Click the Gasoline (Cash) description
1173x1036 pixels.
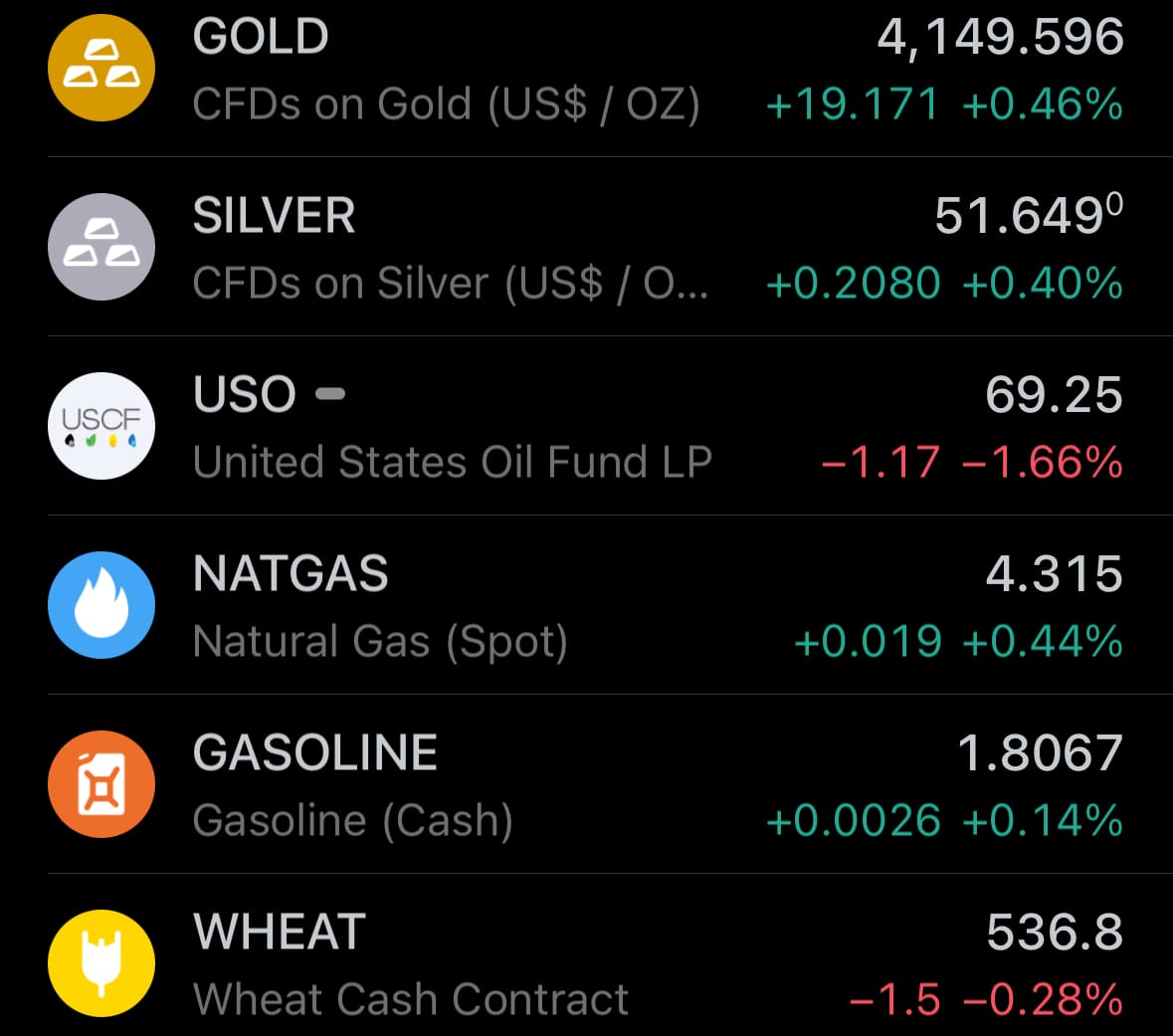click(x=353, y=821)
